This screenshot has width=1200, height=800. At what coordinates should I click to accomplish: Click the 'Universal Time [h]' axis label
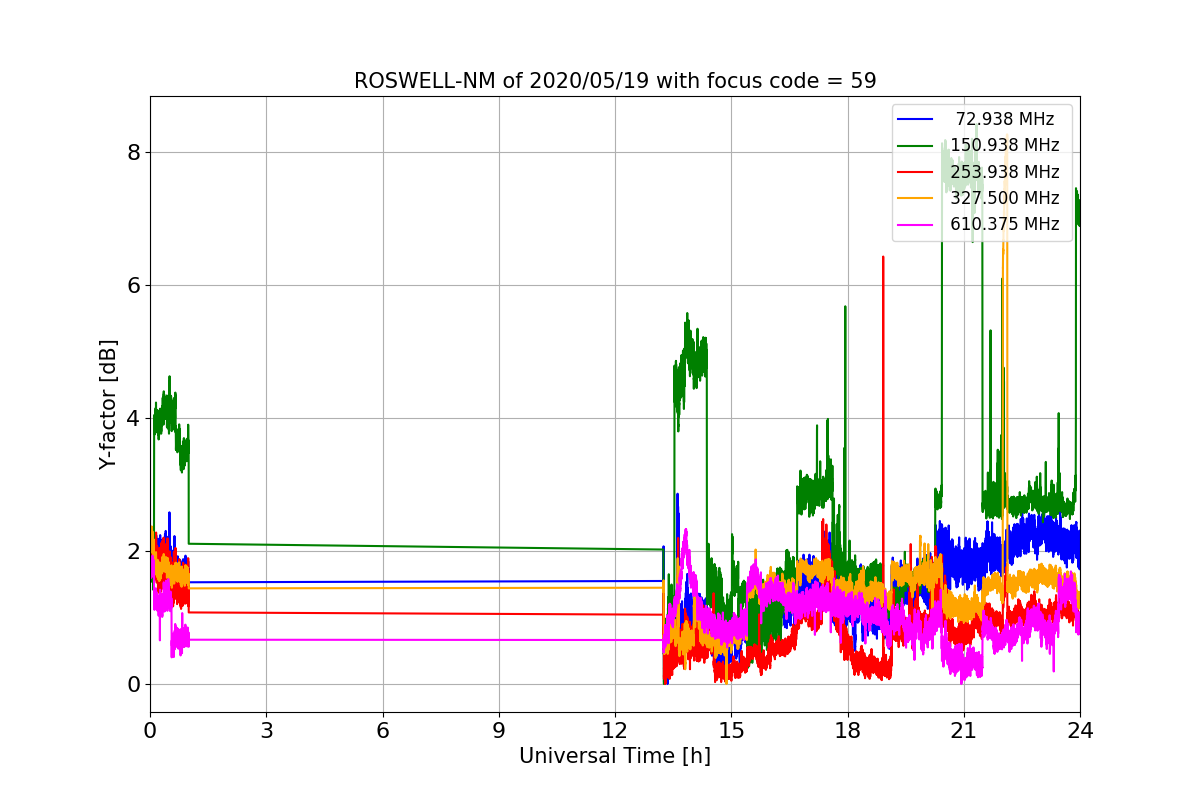tap(614, 757)
